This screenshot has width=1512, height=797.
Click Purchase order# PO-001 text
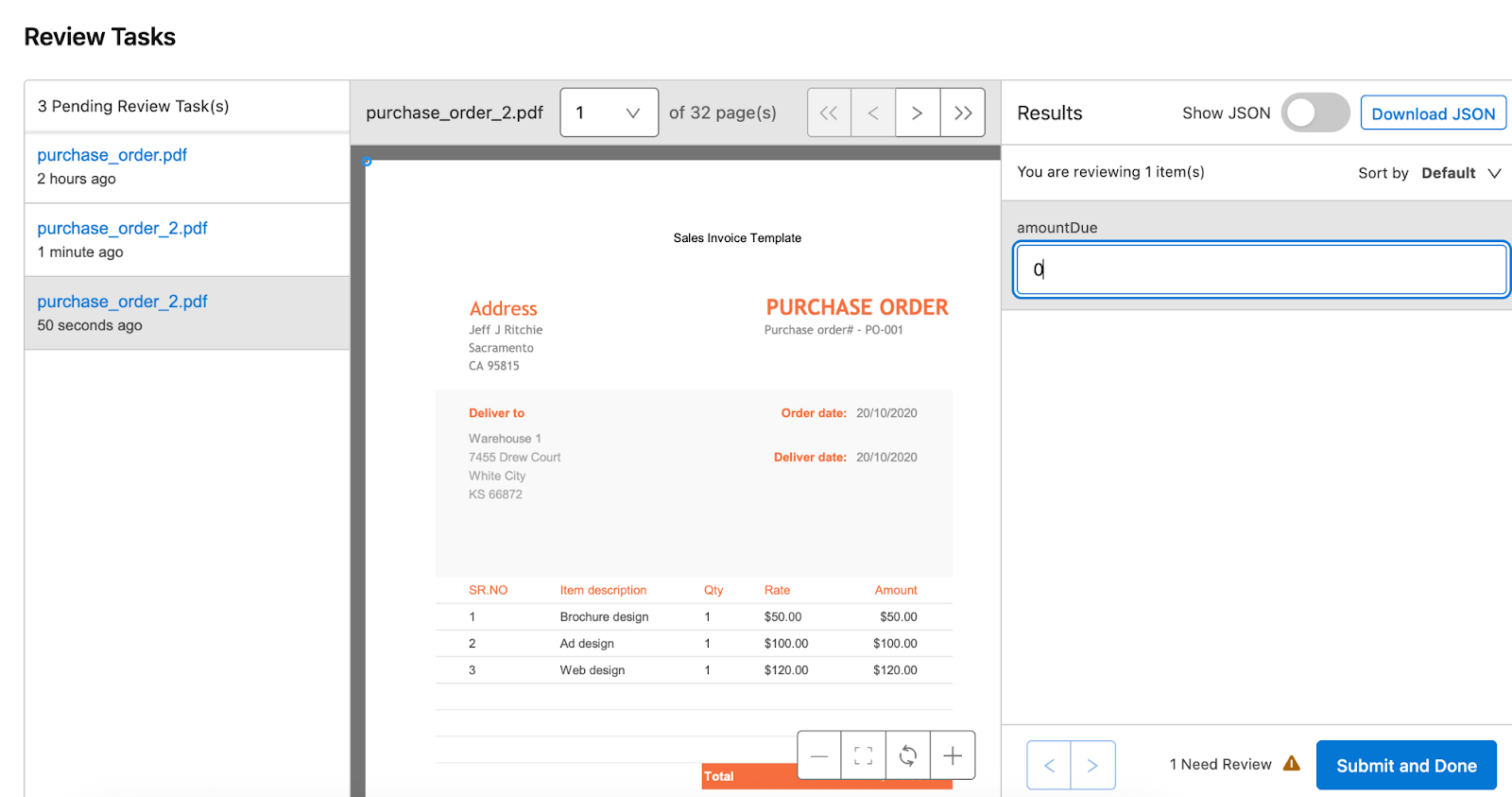833,330
